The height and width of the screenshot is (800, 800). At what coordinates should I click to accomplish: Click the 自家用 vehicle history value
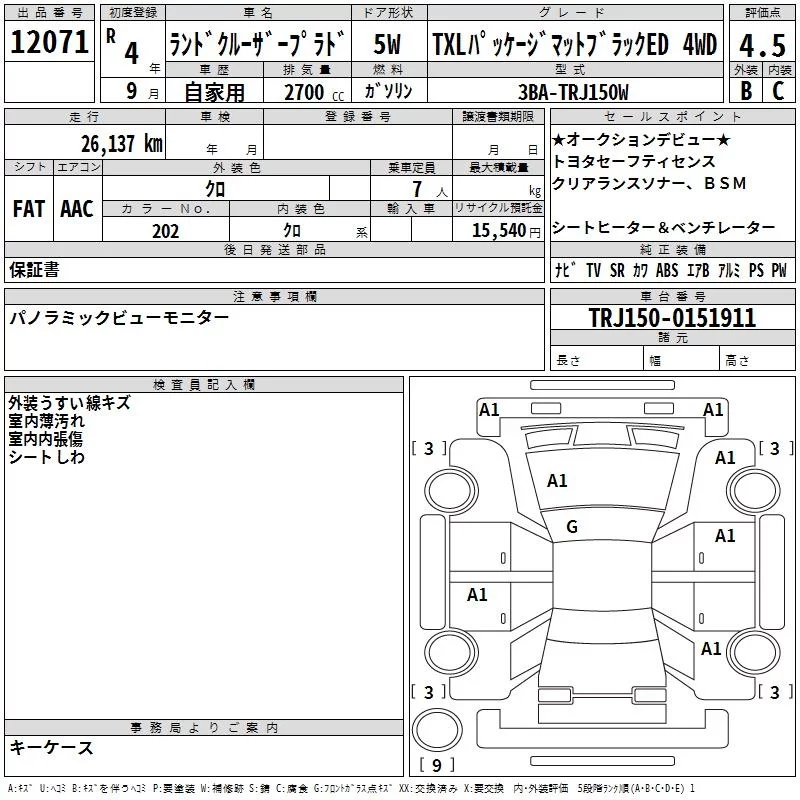pos(214,92)
